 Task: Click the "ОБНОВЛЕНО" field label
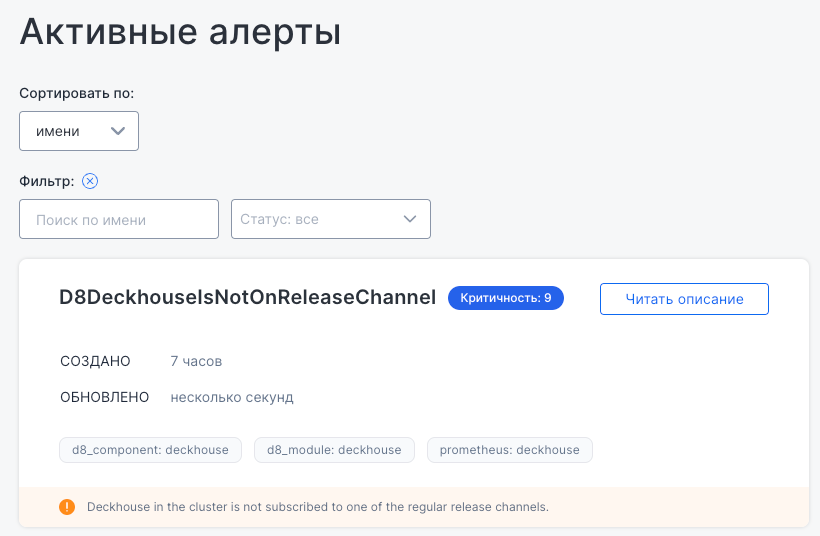click(105, 397)
